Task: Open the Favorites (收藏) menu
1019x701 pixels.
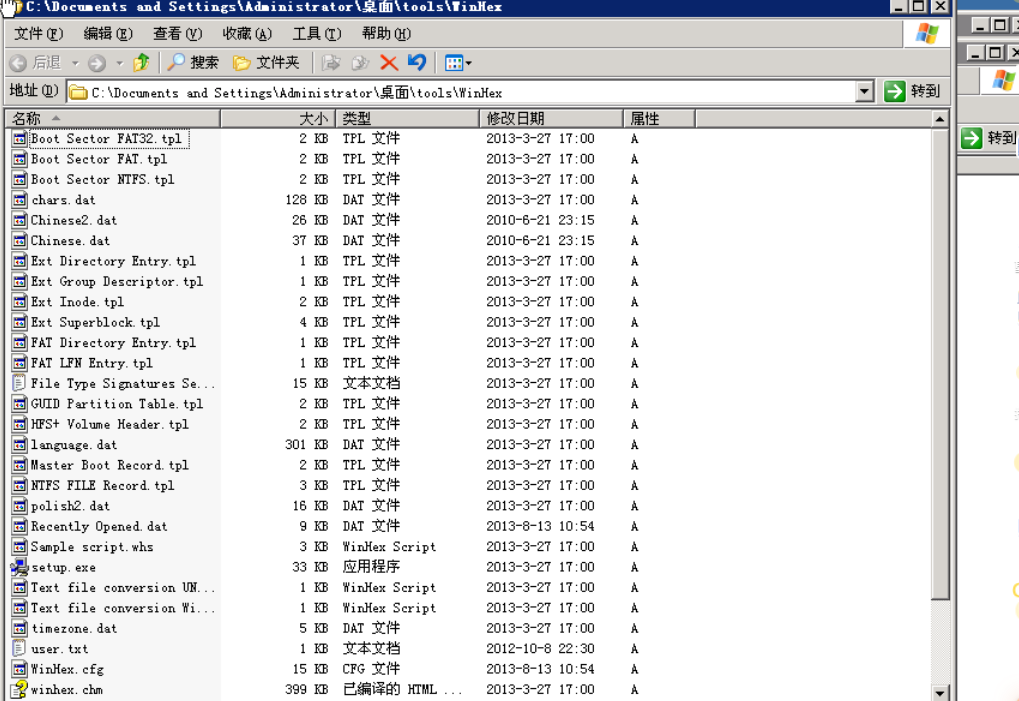Action: tap(247, 33)
